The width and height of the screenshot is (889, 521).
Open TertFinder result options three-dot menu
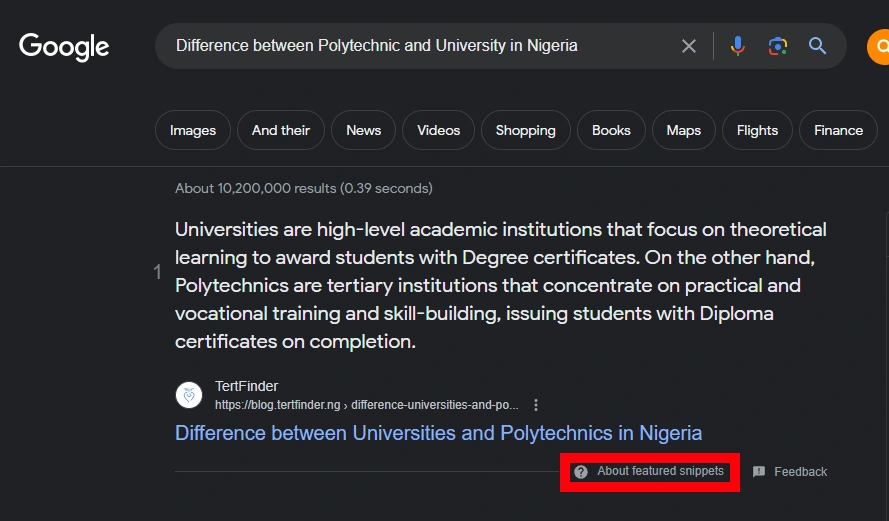point(536,405)
